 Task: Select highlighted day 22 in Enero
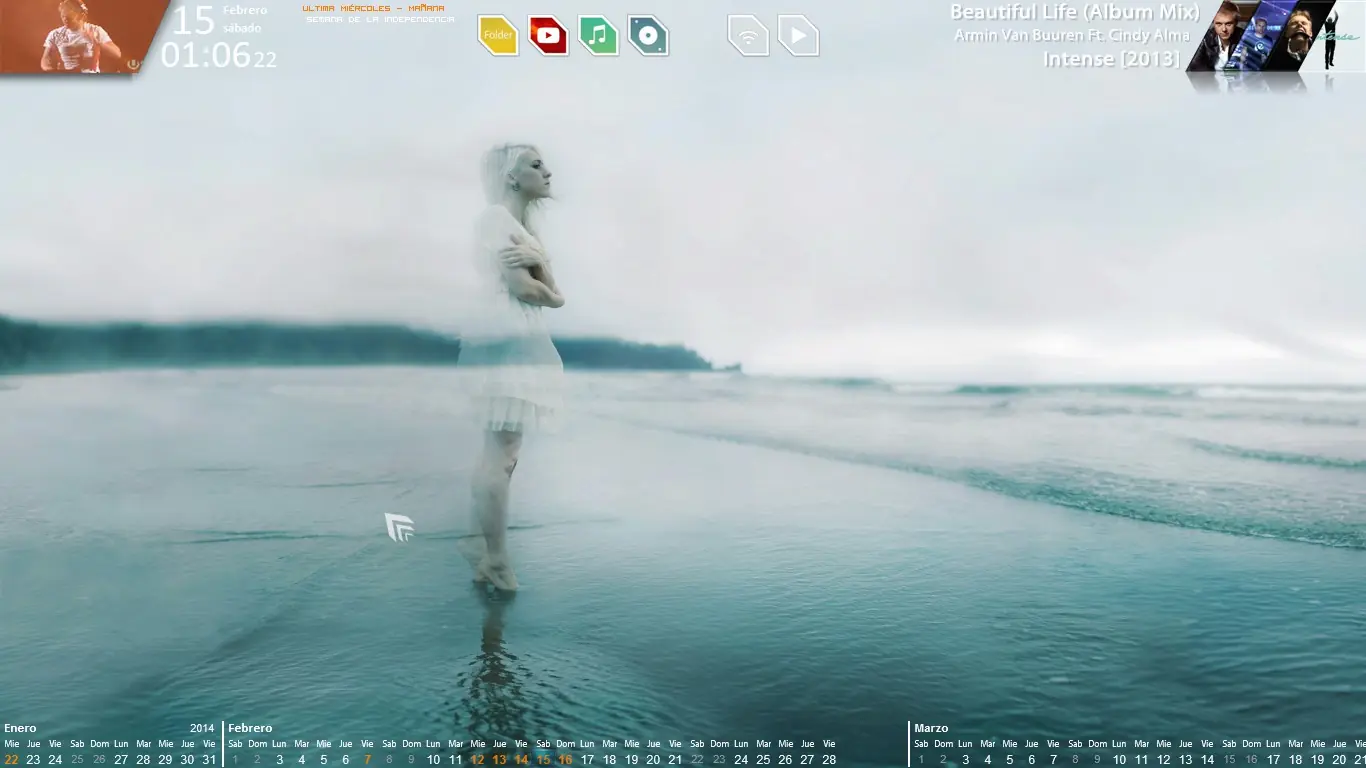tap(12, 760)
